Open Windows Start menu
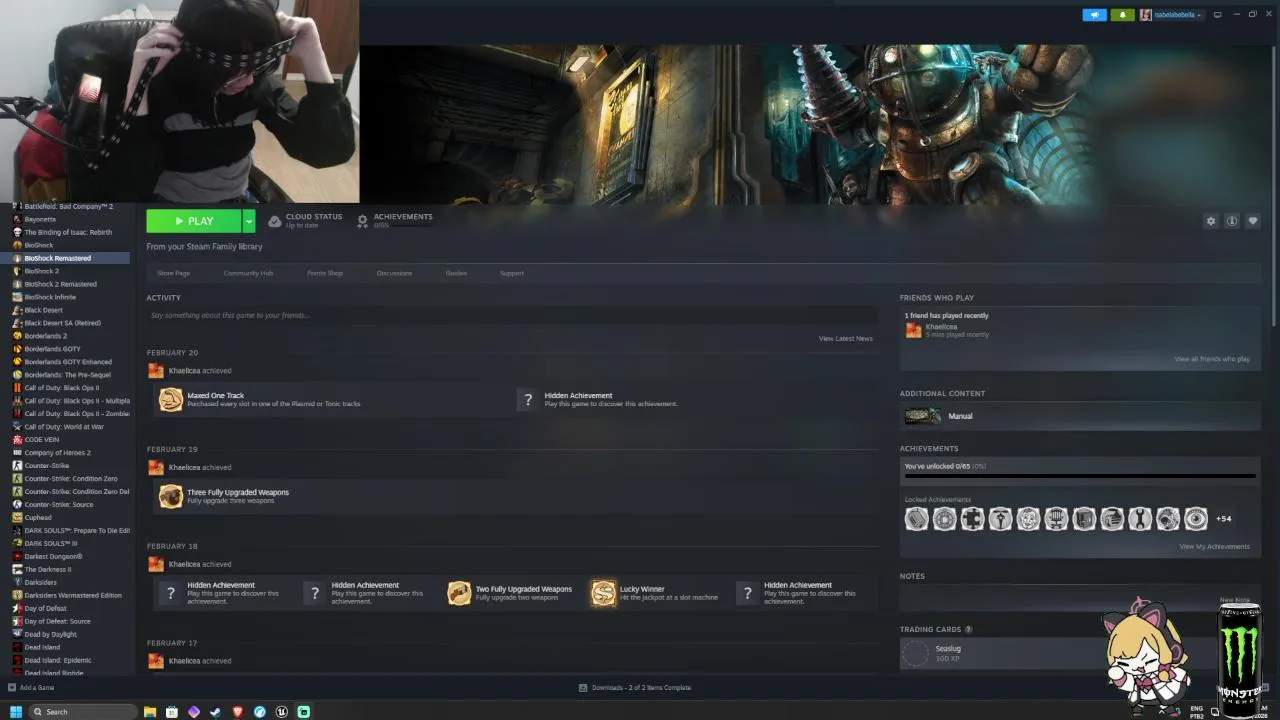Viewport: 1280px width, 720px height. pos(16,712)
